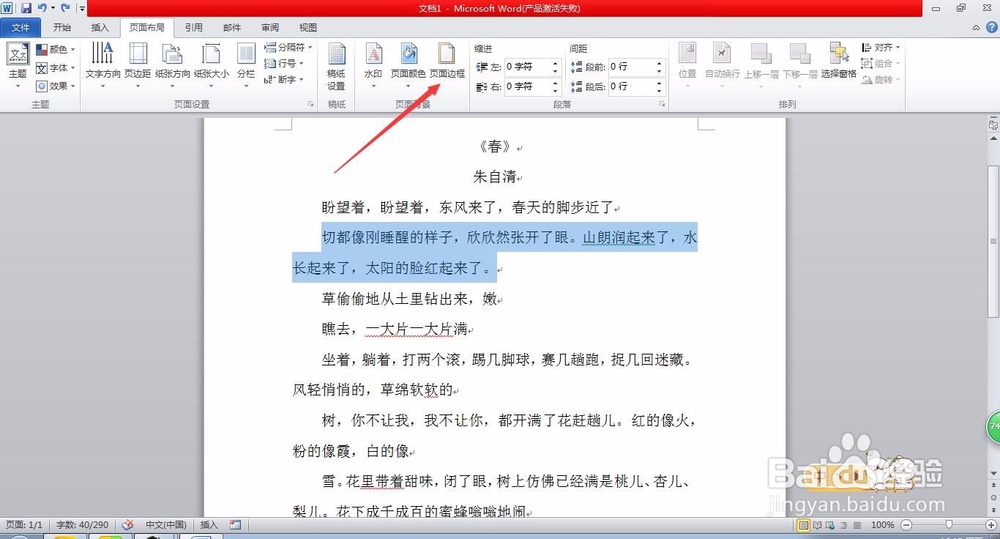Image resolution: width=1000 pixels, height=539 pixels.
Task: Open the Customize Quick Access Toolbar arrow
Action: (x=82, y=9)
